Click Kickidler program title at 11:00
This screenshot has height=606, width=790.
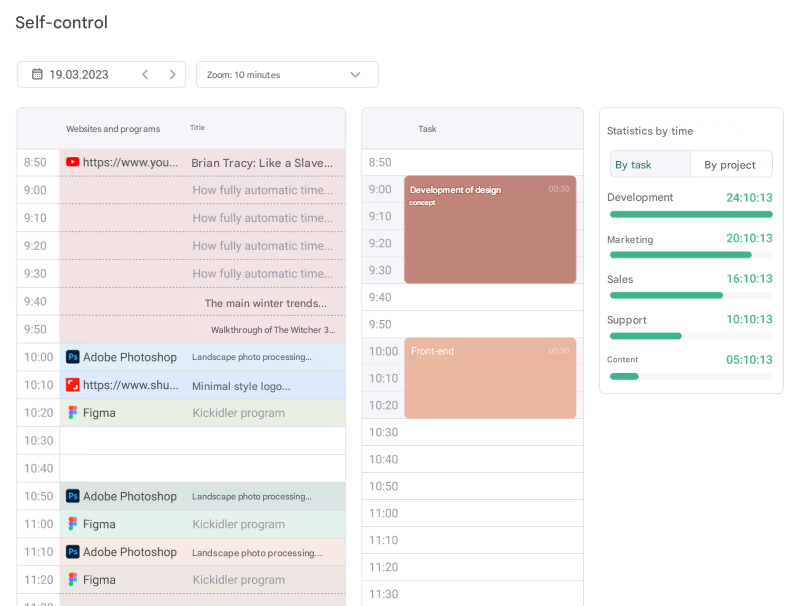pos(238,524)
